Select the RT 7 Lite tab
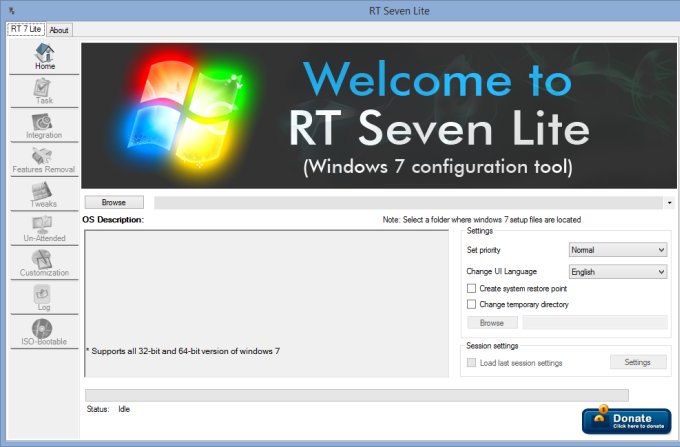Viewport: 680px width, 447px height. tap(25, 29)
